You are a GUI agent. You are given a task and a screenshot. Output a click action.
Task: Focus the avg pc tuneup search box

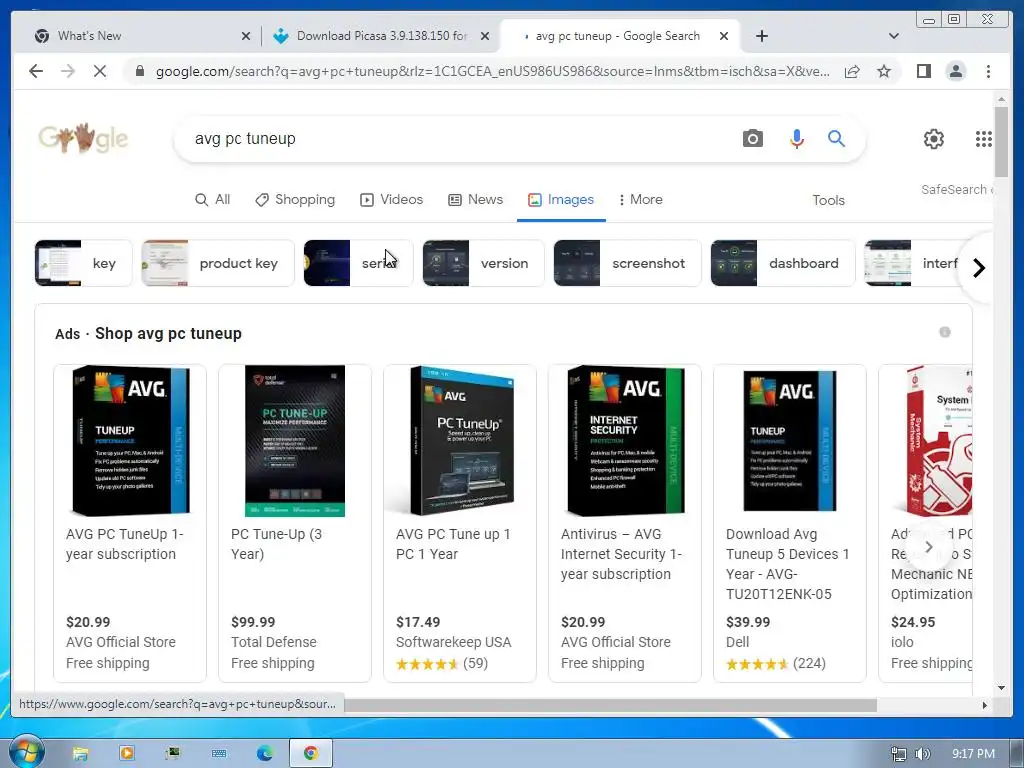457,138
